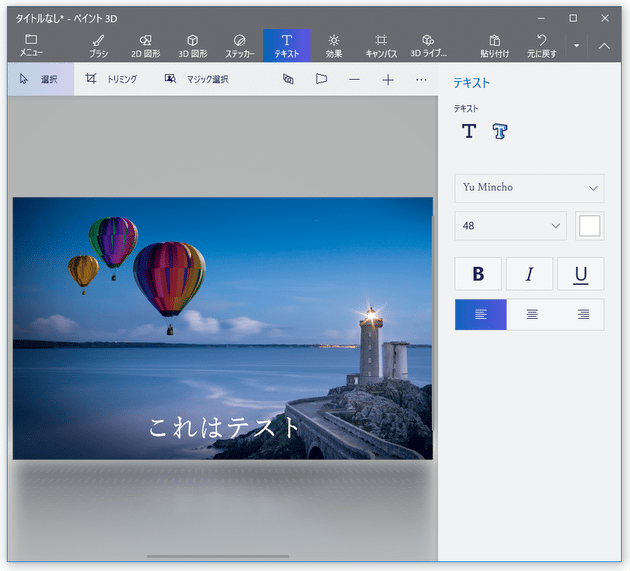Open the メニュー folder menu
Screen dimensions: 630x571
31,45
